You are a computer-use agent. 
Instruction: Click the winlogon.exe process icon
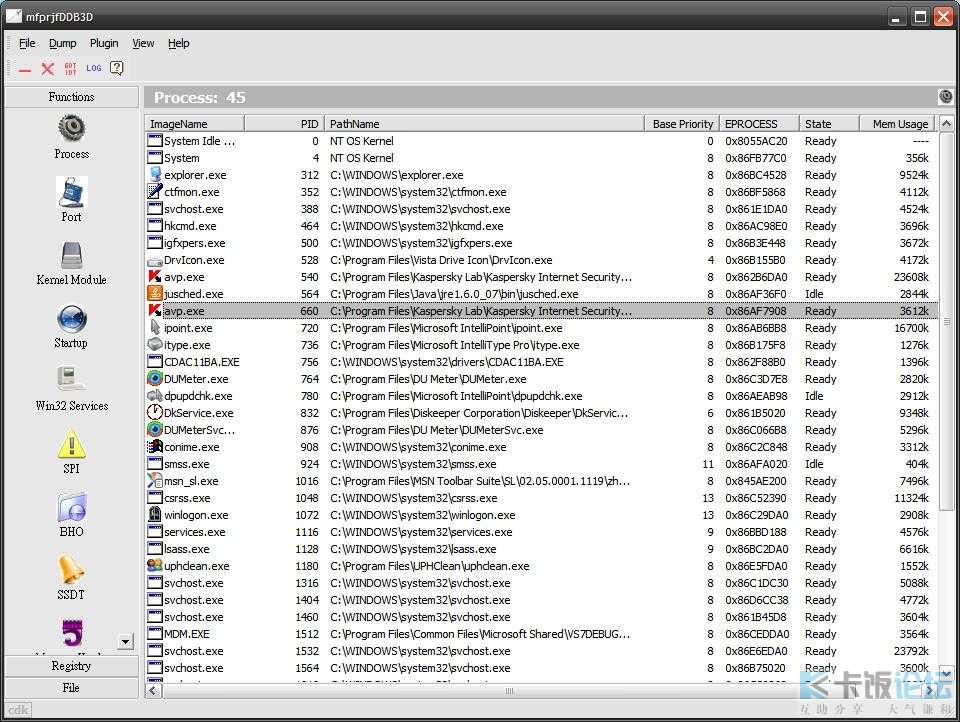click(155, 514)
